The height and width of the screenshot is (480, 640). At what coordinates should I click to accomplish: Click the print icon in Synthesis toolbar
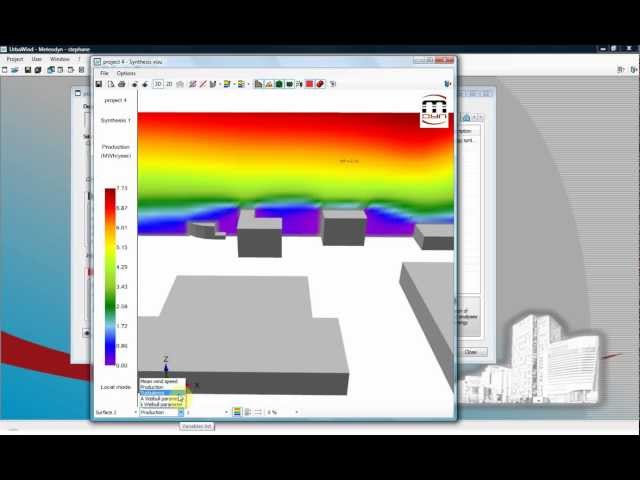(x=121, y=84)
